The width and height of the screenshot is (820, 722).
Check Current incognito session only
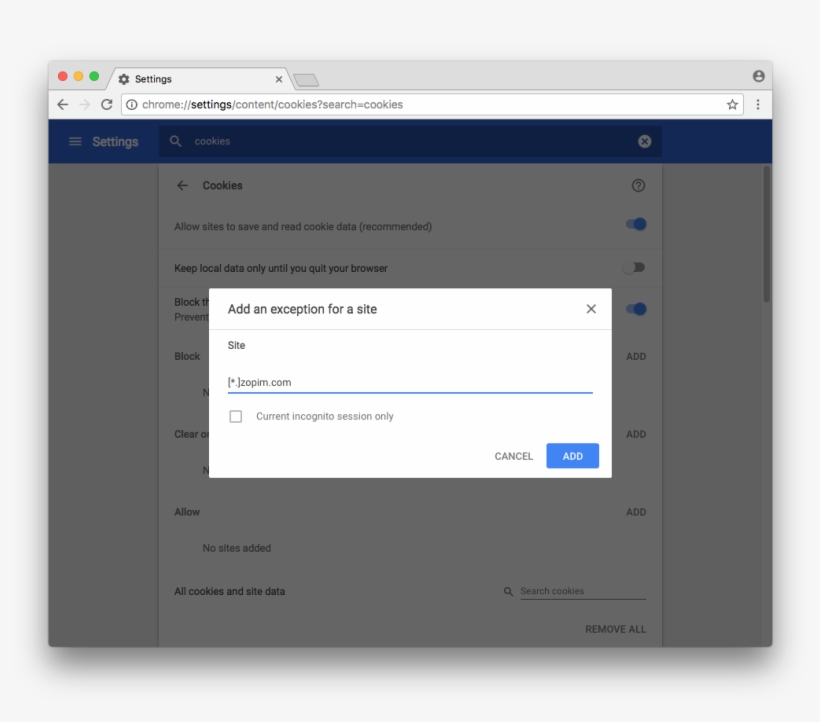236,416
